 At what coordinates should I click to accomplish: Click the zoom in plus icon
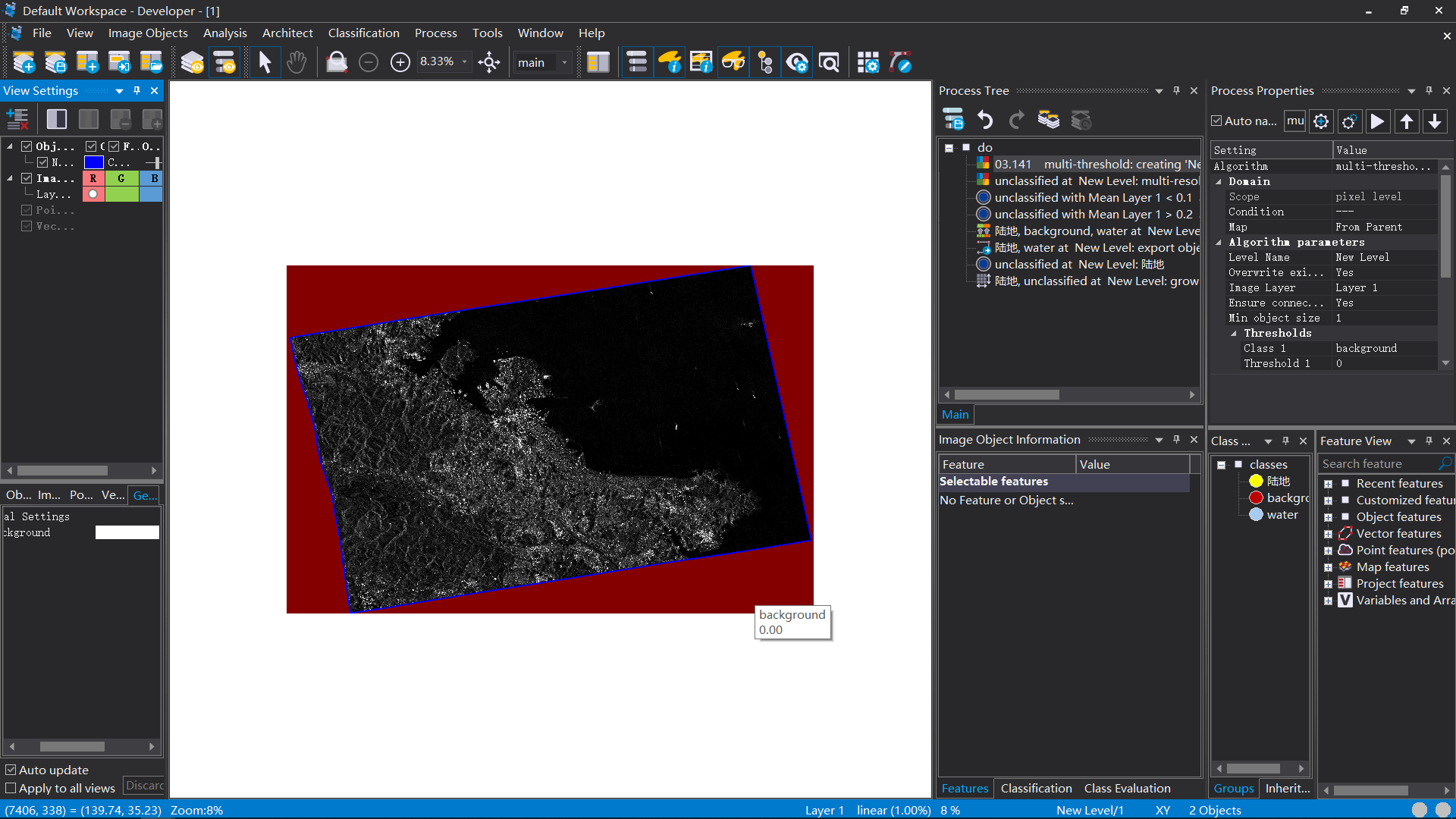tap(400, 62)
